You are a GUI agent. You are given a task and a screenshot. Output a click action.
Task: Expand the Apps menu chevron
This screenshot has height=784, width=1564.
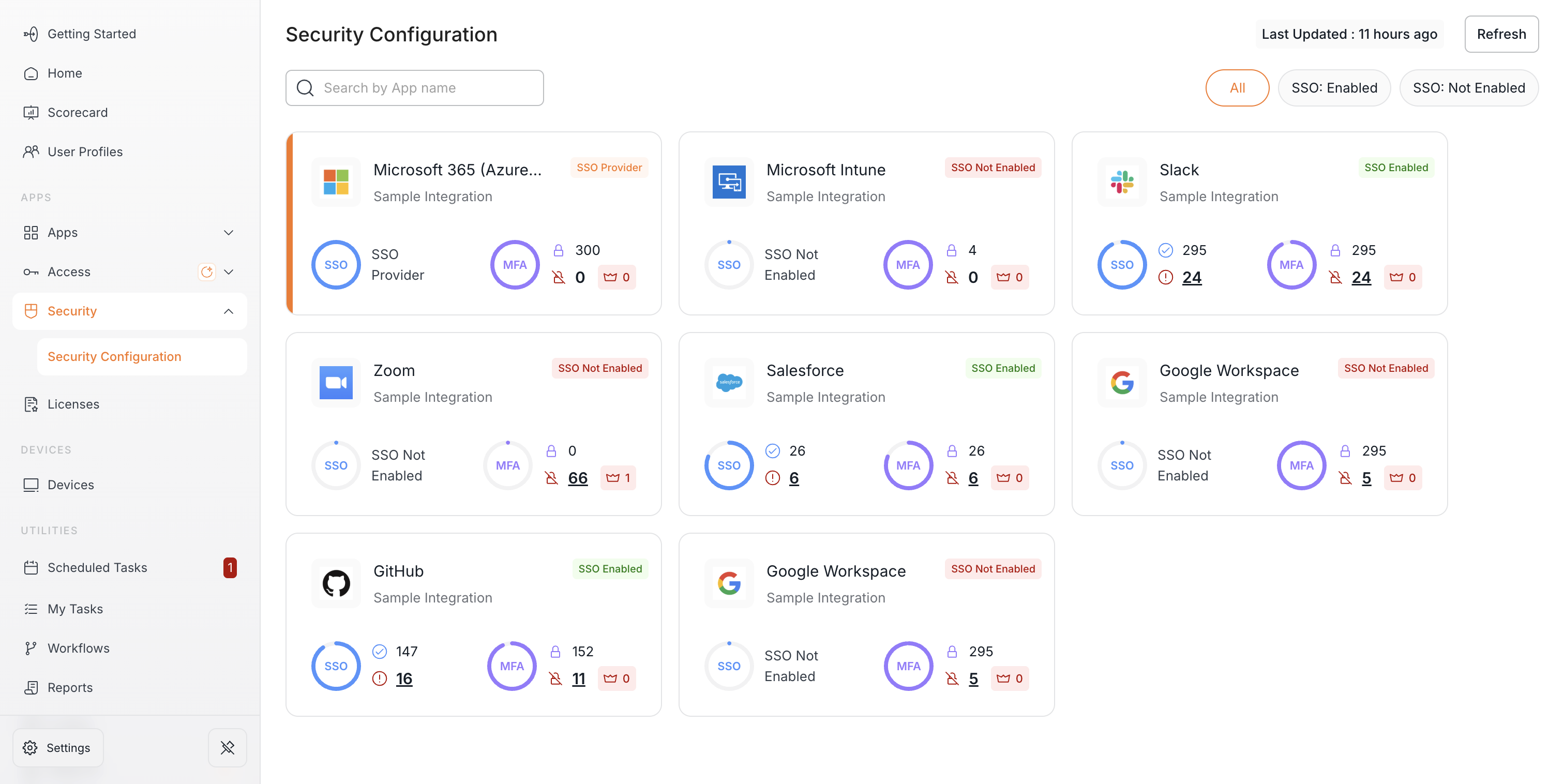coord(228,233)
